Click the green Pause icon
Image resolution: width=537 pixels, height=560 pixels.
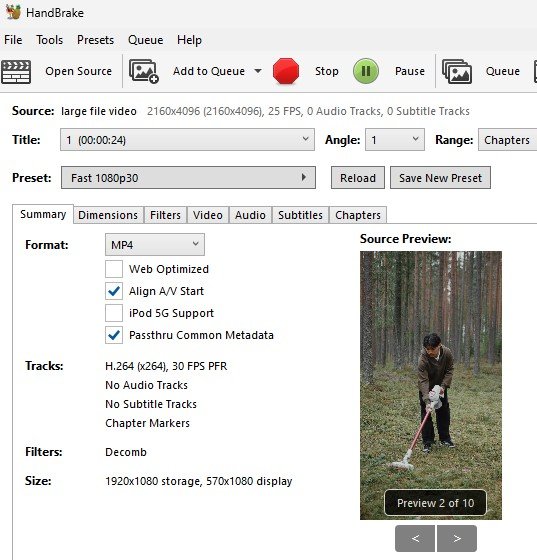[366, 71]
